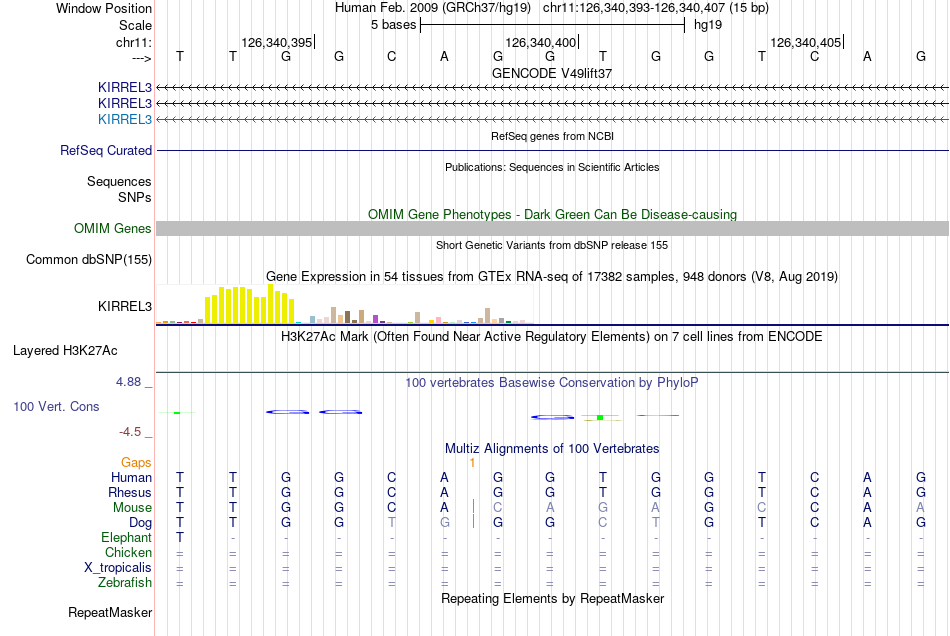Click the Sequences publications label

[119, 181]
